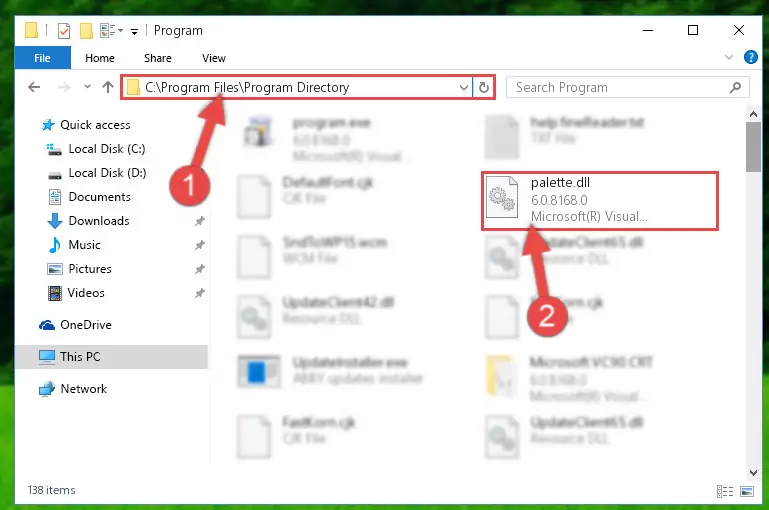Click the pin icon beside Pictures
This screenshot has width=769, height=510.
tap(199, 269)
